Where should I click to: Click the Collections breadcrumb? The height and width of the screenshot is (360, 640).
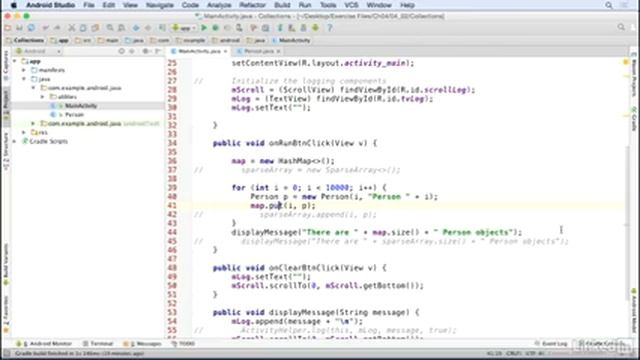(25, 40)
